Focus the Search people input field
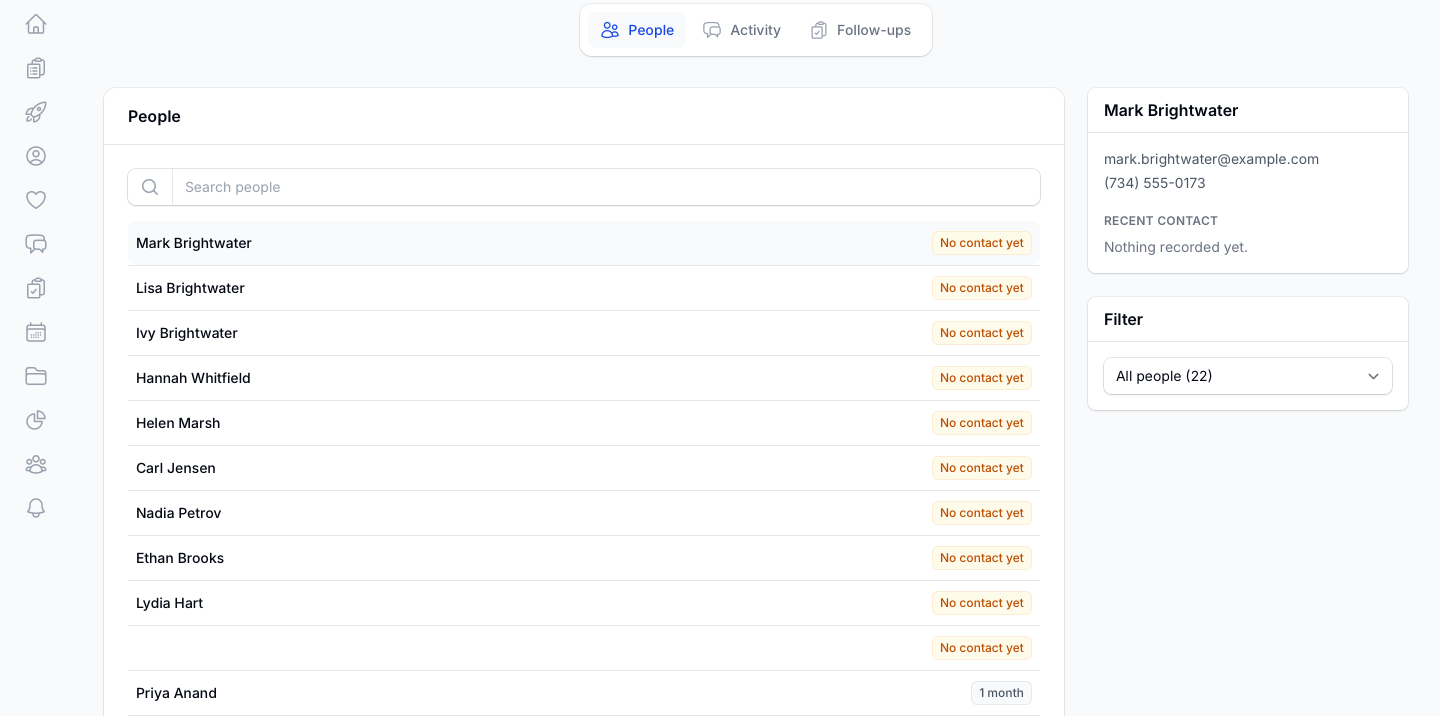Image resolution: width=1440 pixels, height=716 pixels. [x=606, y=187]
